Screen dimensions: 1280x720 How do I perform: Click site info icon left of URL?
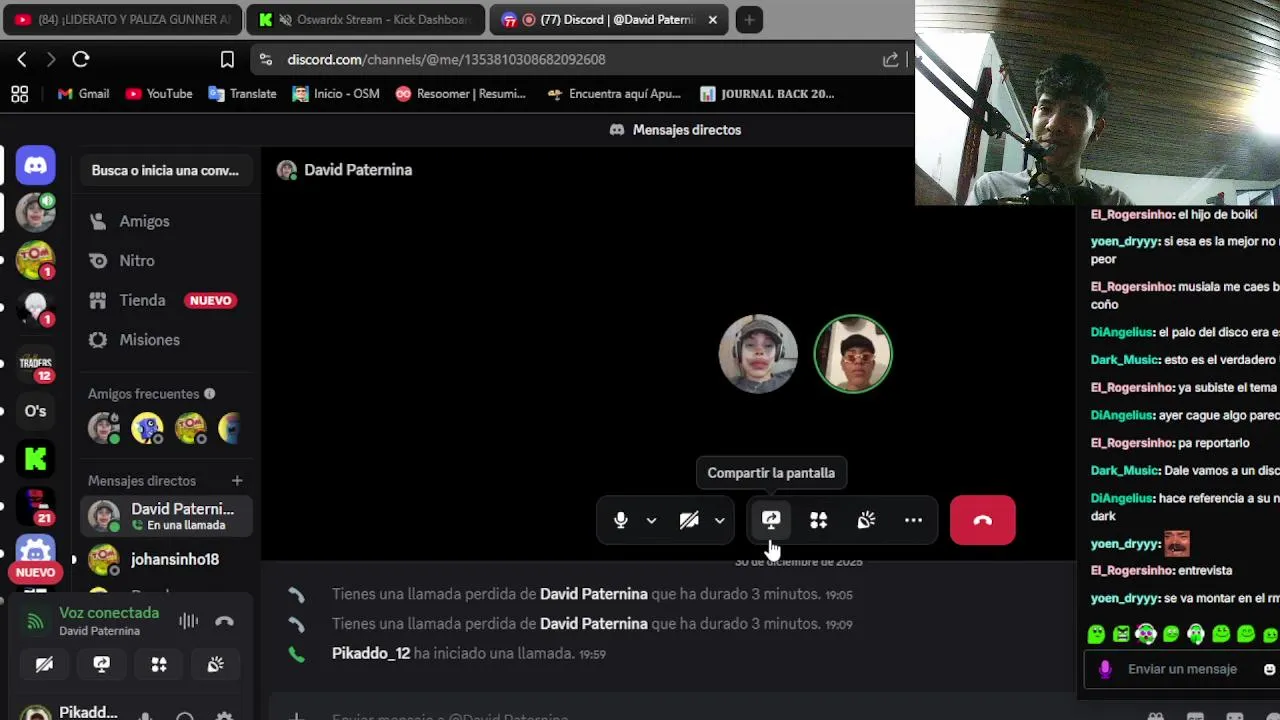coord(265,60)
